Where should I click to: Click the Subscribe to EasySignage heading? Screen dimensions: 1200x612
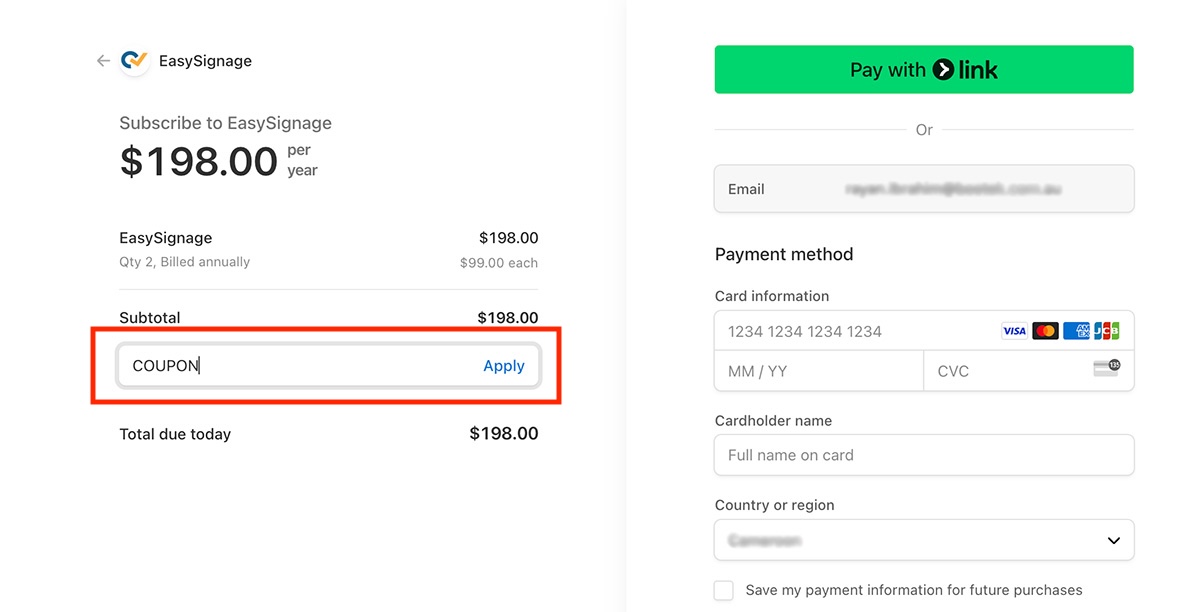pyautogui.click(x=225, y=123)
